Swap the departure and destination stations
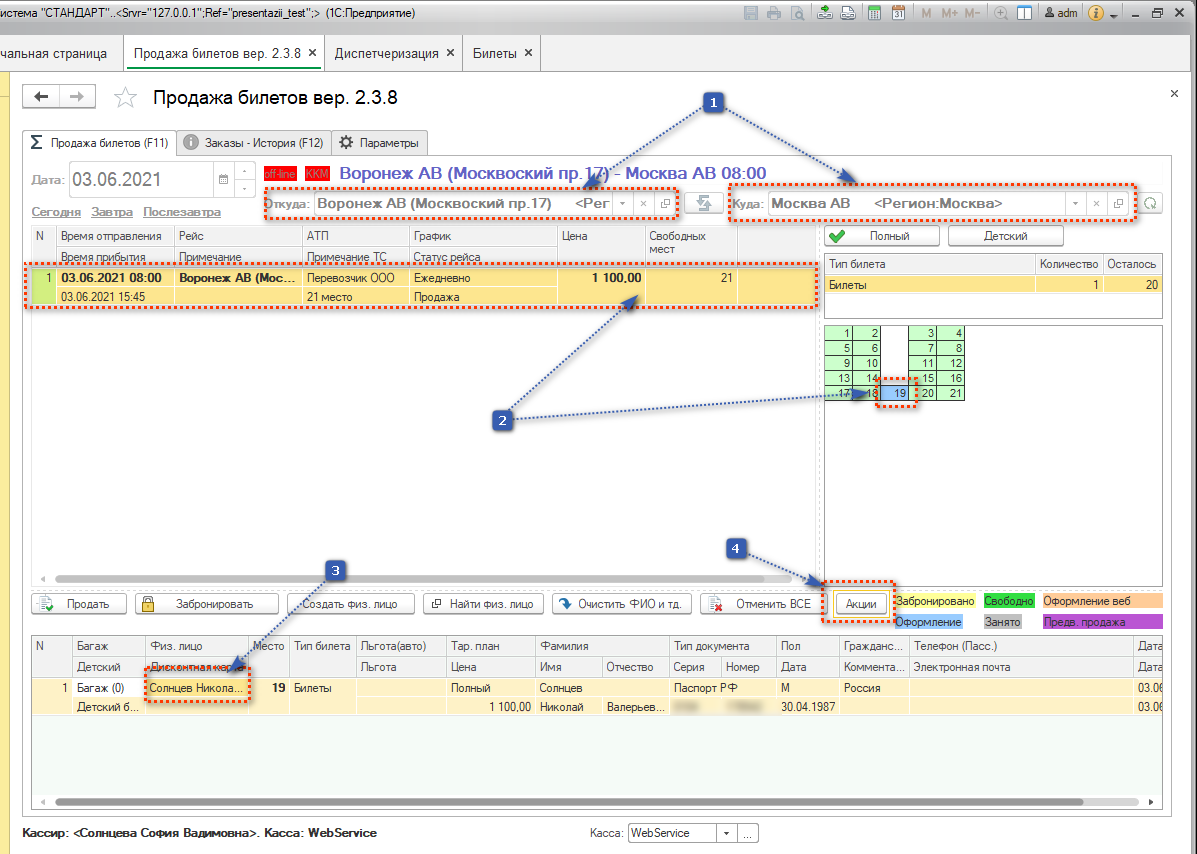 pyautogui.click(x=704, y=203)
